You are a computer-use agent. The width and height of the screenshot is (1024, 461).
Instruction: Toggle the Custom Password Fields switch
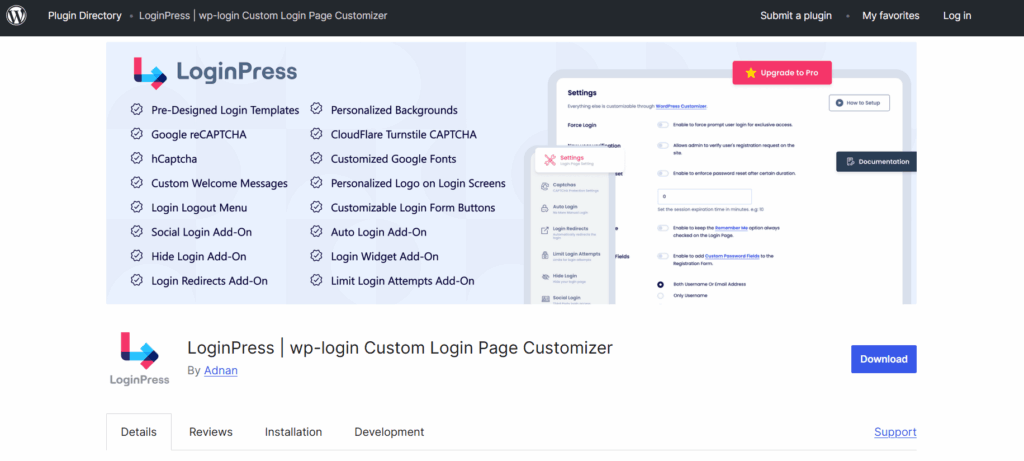pos(663,256)
